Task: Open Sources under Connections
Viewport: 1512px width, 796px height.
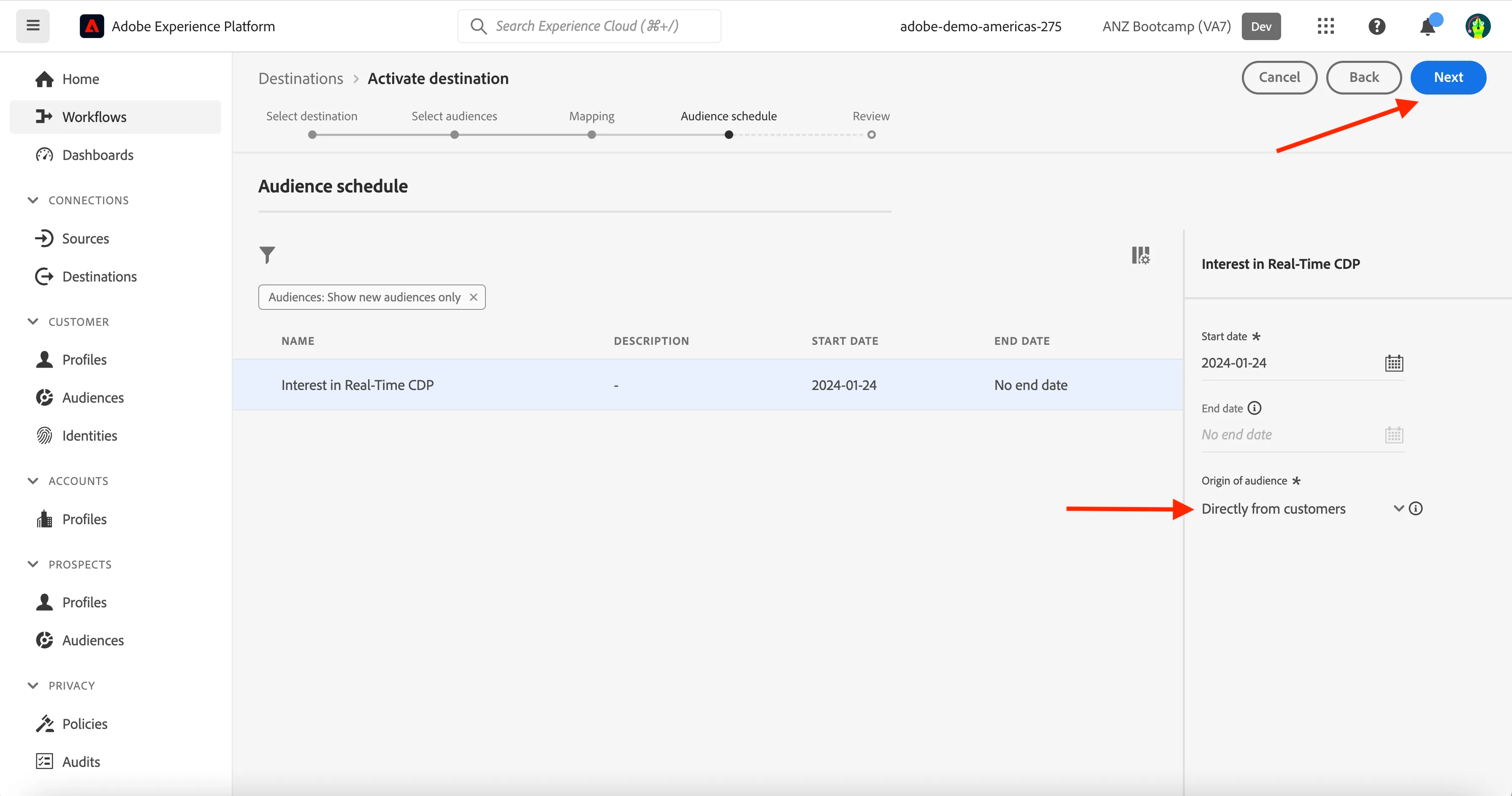Action: 116,238
